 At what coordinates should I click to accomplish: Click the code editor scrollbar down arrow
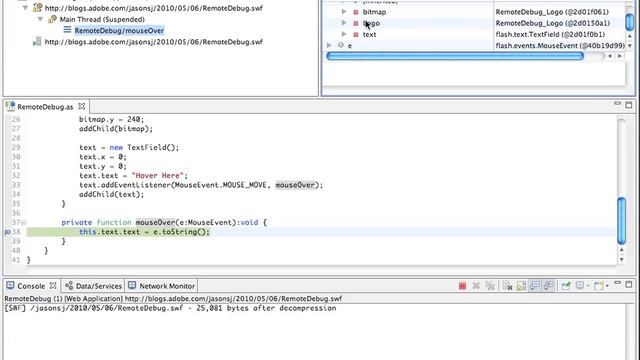coord(622,259)
